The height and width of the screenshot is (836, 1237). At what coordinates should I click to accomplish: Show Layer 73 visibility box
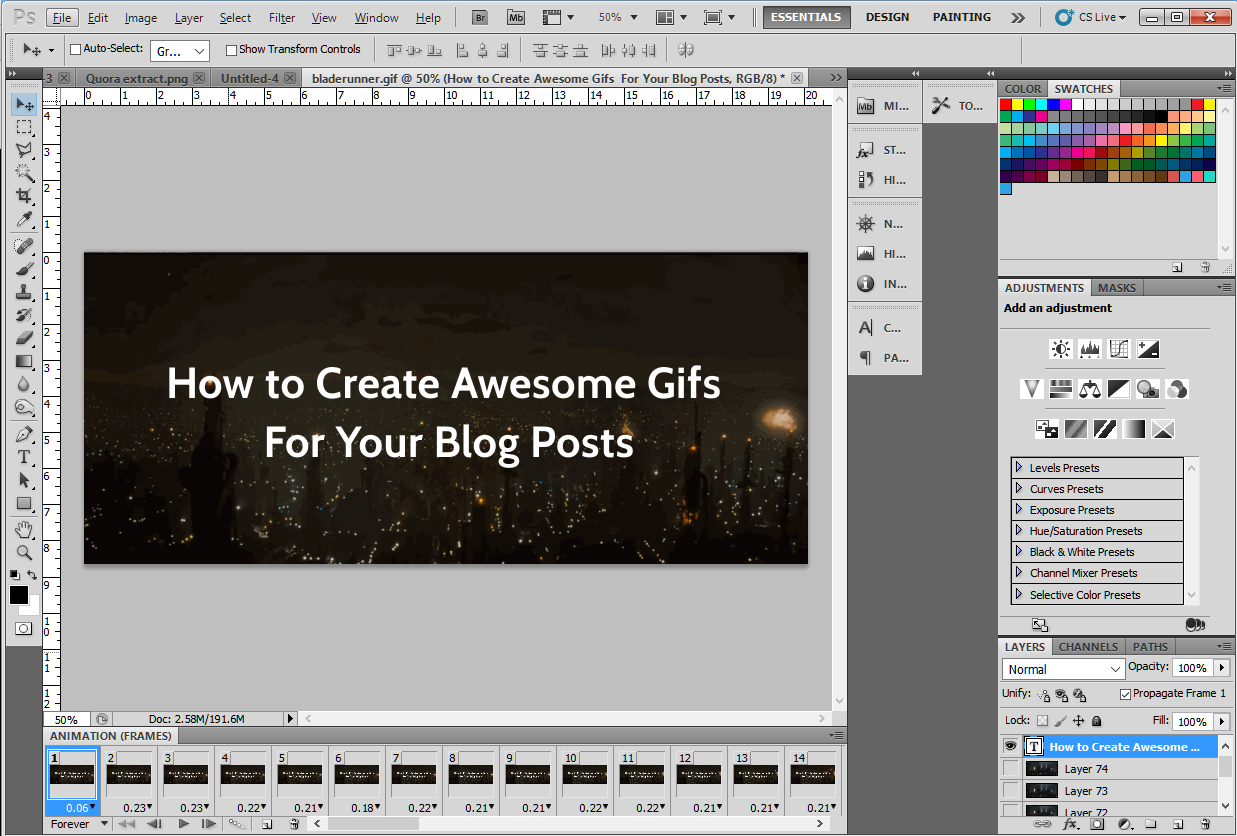[1011, 790]
